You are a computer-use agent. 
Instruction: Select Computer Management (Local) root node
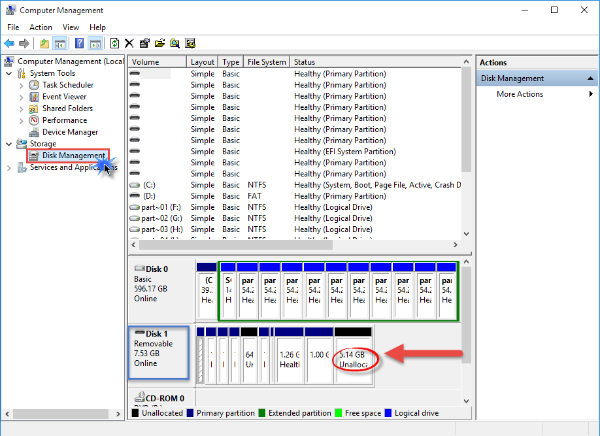coord(70,61)
